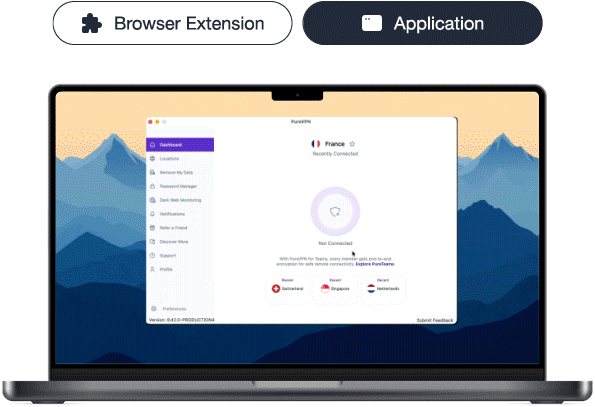Click the Dark Web Monitoring icon

(153, 200)
